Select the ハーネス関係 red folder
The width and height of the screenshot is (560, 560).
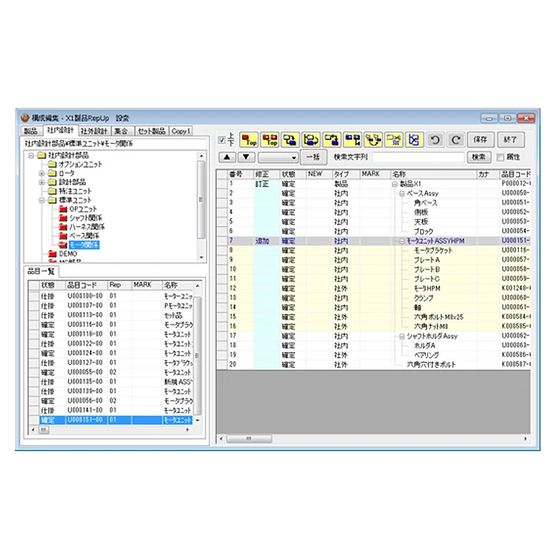tap(82, 227)
